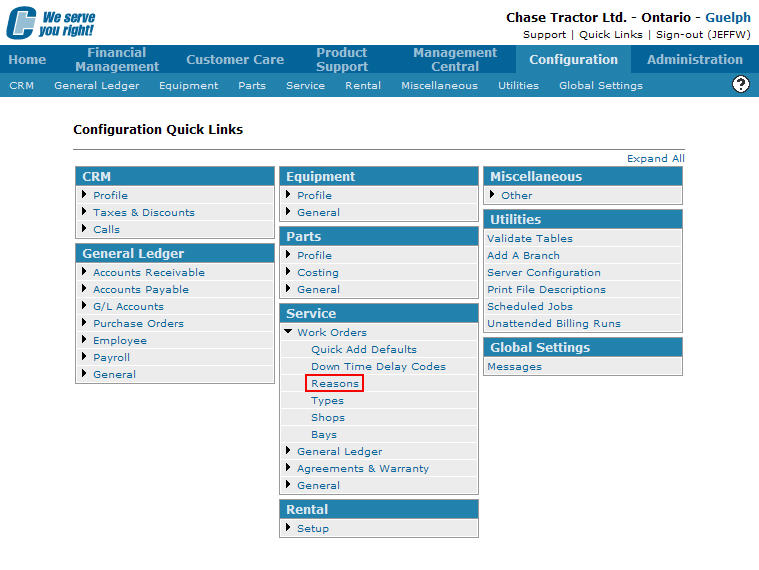The height and width of the screenshot is (570, 759).
Task: Open Reasons under Work Orders
Action: click(335, 383)
